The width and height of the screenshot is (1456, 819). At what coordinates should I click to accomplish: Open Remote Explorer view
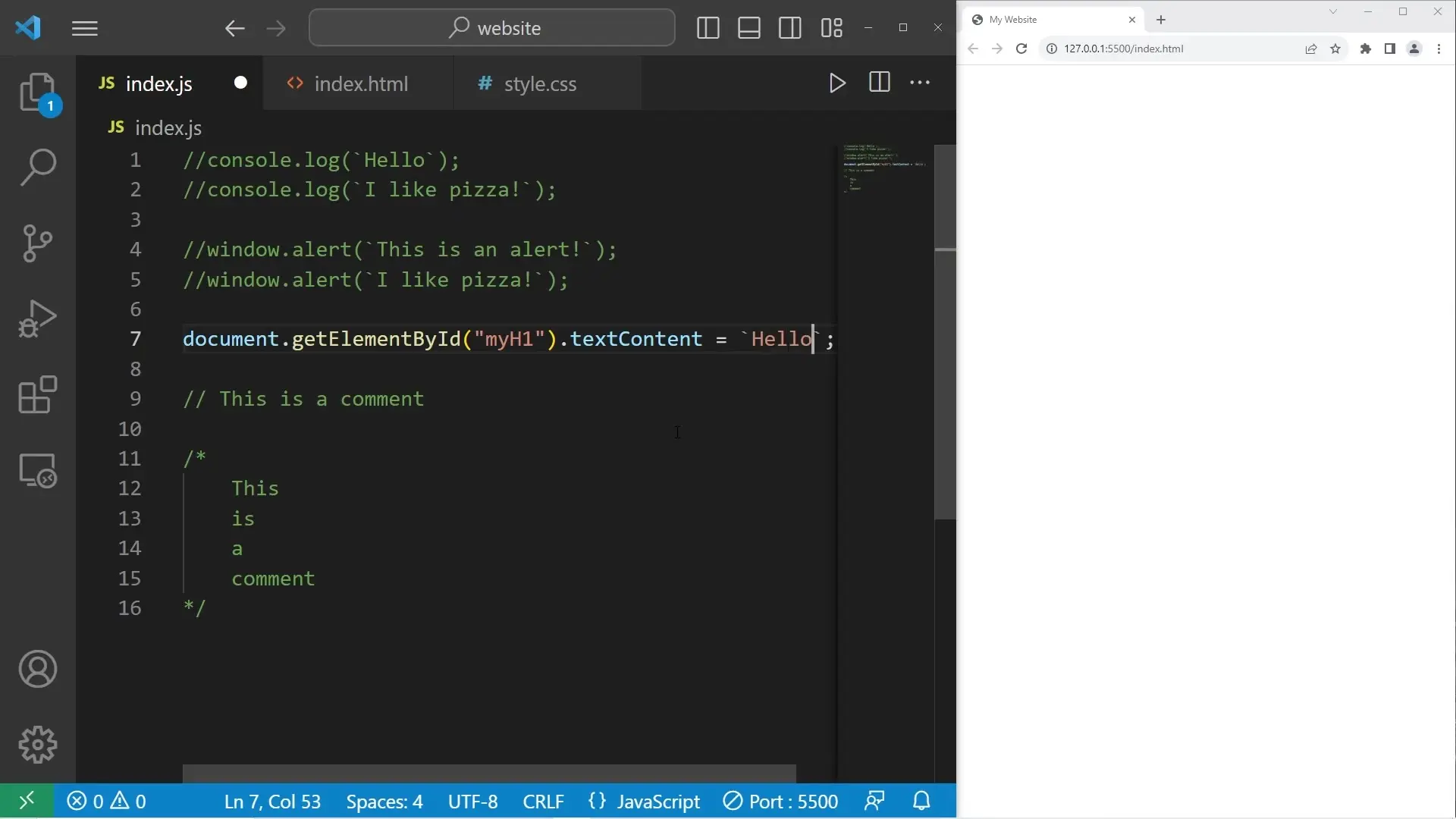click(37, 471)
